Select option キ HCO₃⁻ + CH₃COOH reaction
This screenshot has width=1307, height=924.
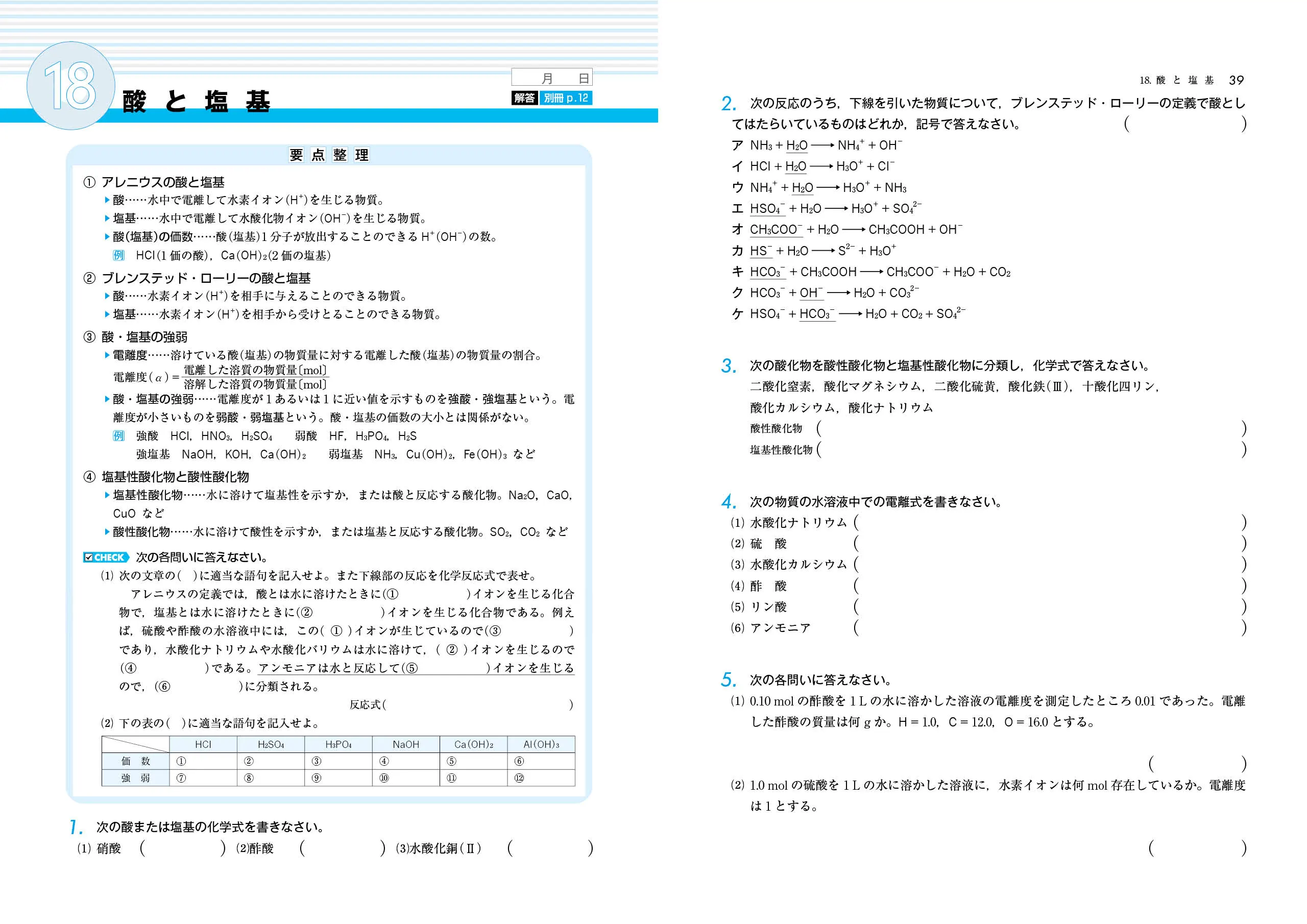(871, 272)
